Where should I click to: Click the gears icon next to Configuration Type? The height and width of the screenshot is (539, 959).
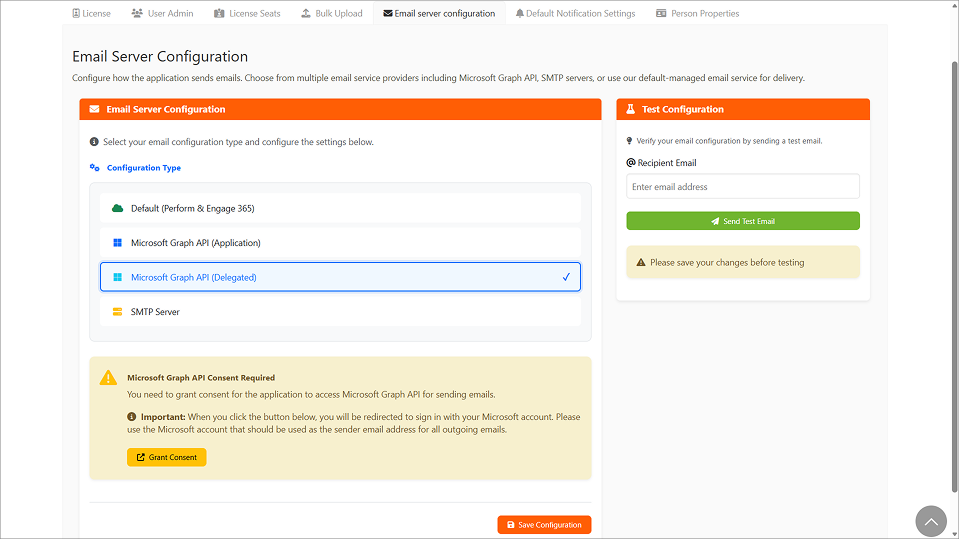click(95, 168)
